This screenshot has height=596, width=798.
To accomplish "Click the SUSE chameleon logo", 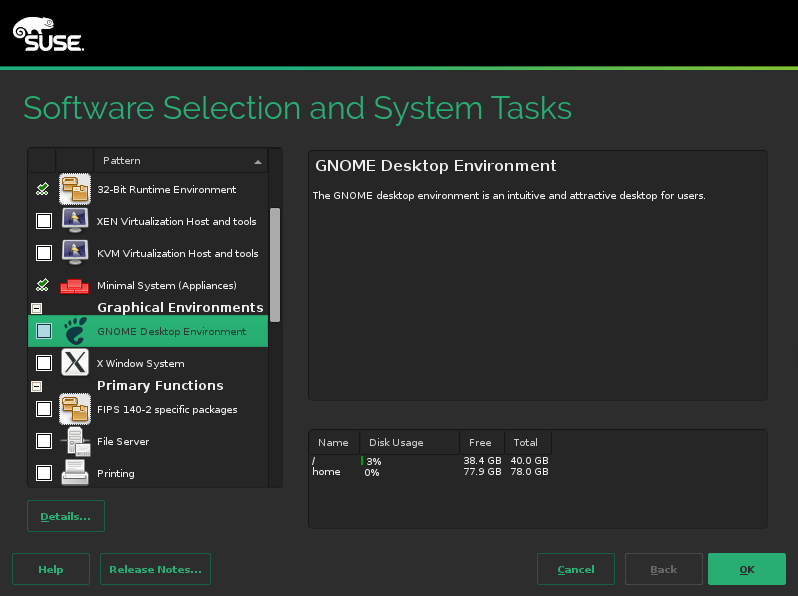I will click(x=48, y=34).
